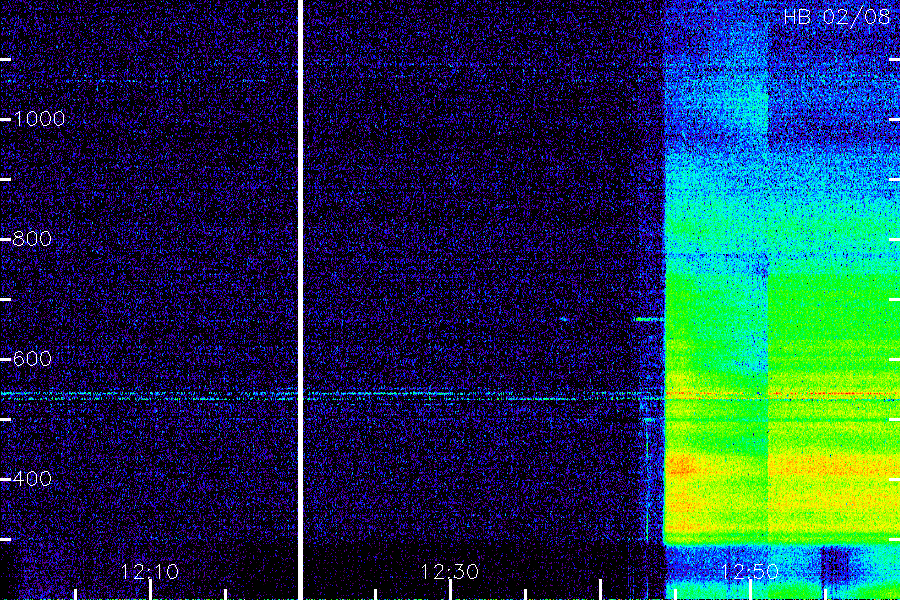
Task: Click the 800 frequency axis label
Action: pos(32,239)
